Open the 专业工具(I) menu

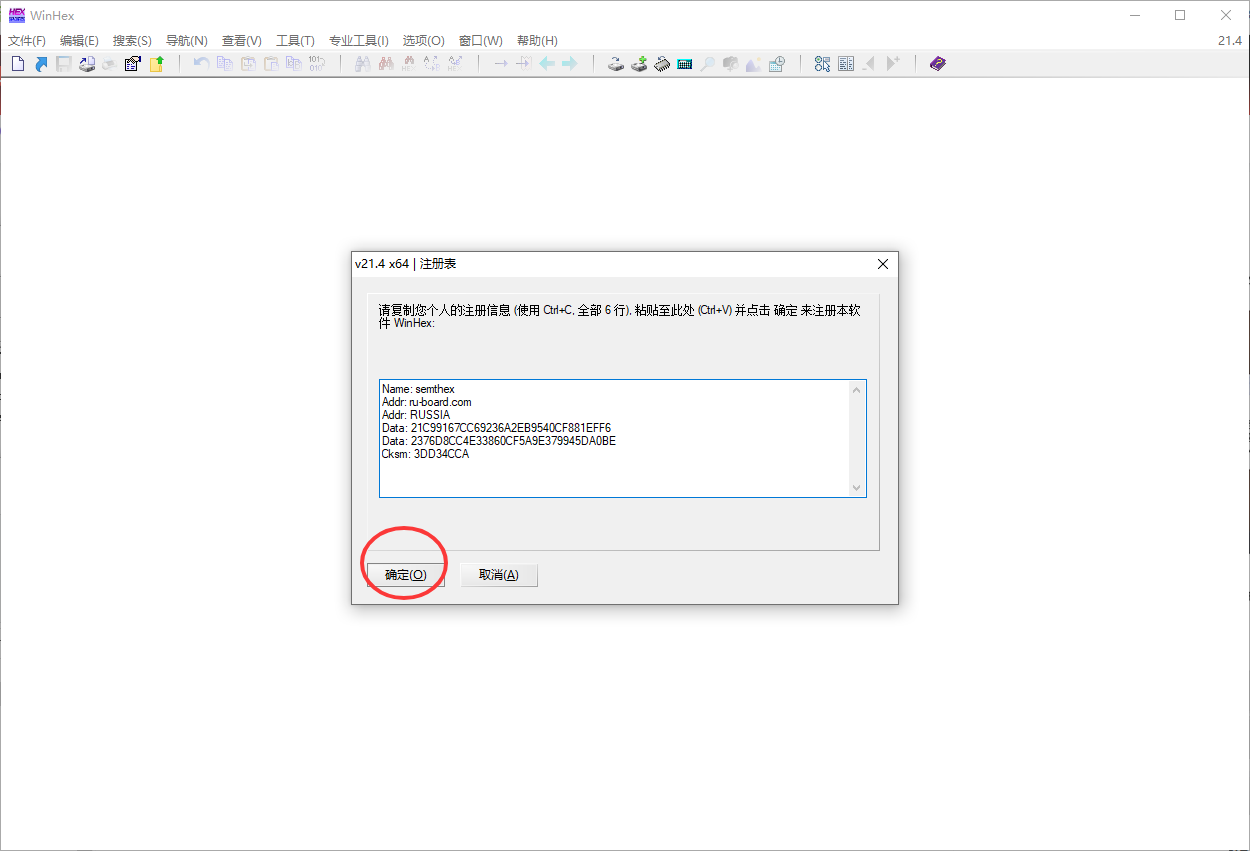pyautogui.click(x=358, y=41)
